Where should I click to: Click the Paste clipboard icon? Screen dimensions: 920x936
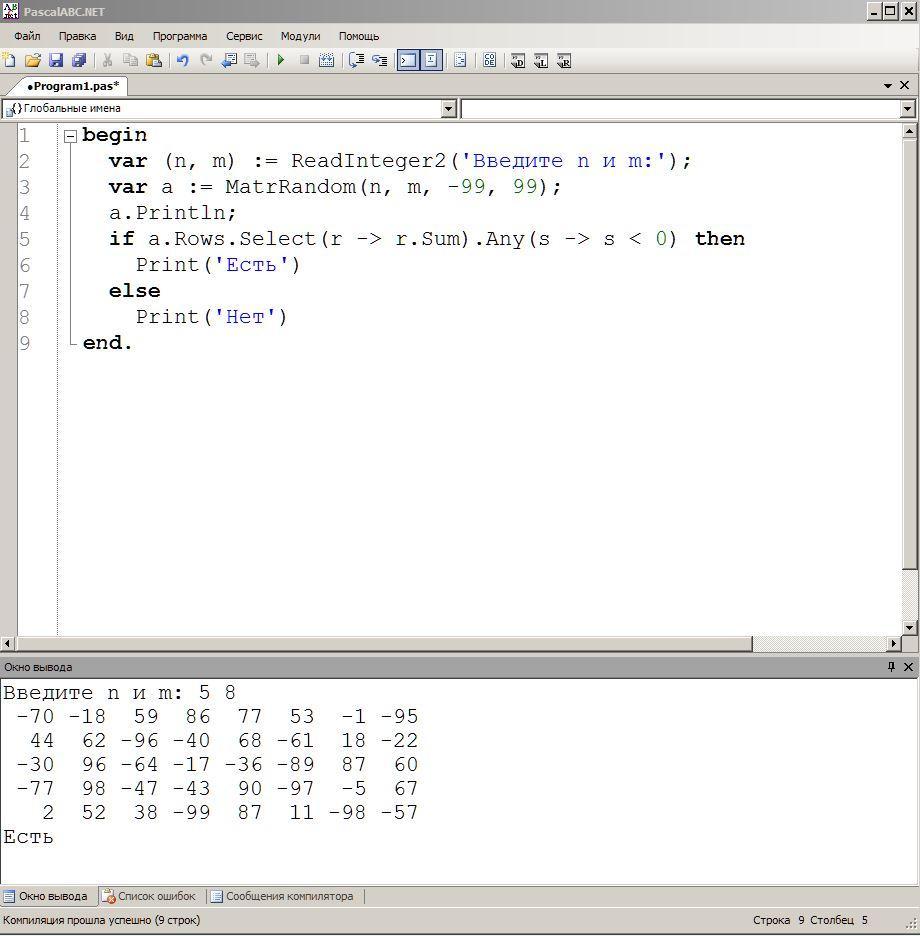tap(153, 60)
